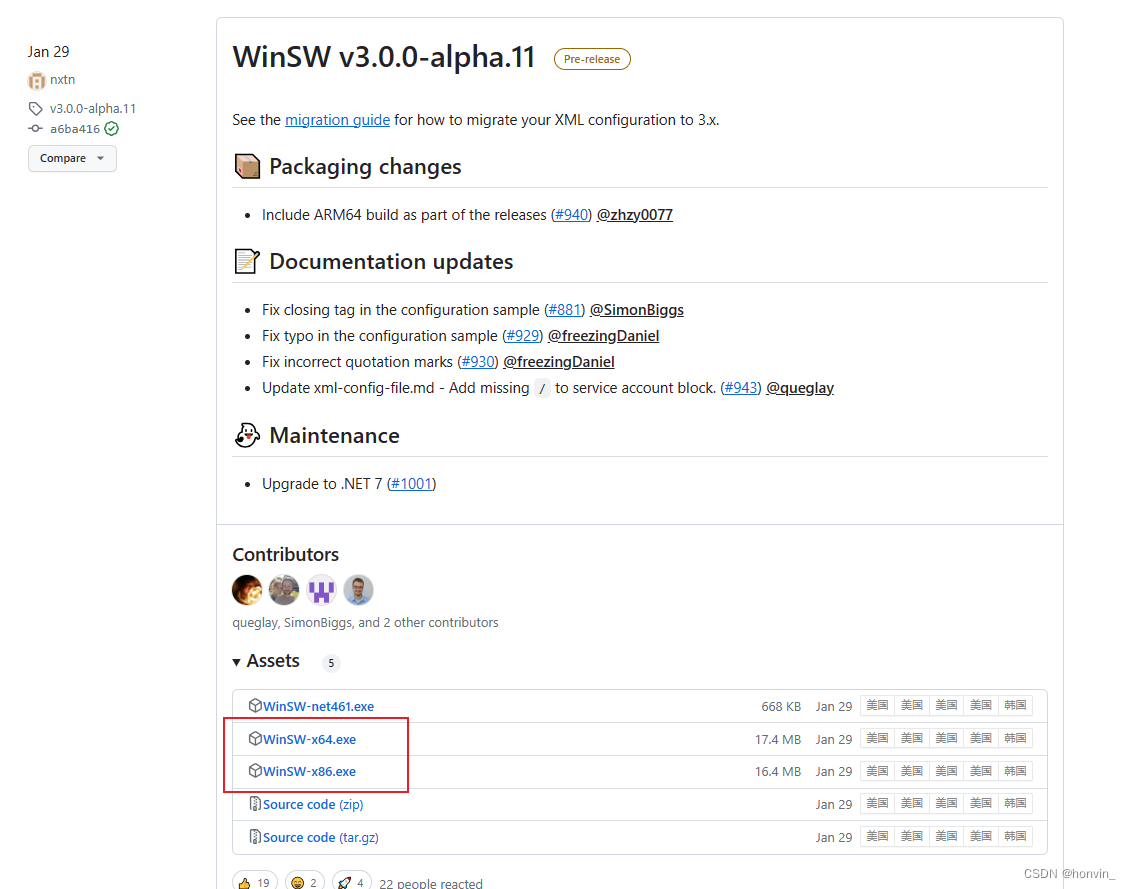Open the Compare dropdown
The image size is (1131, 889).
(x=72, y=158)
